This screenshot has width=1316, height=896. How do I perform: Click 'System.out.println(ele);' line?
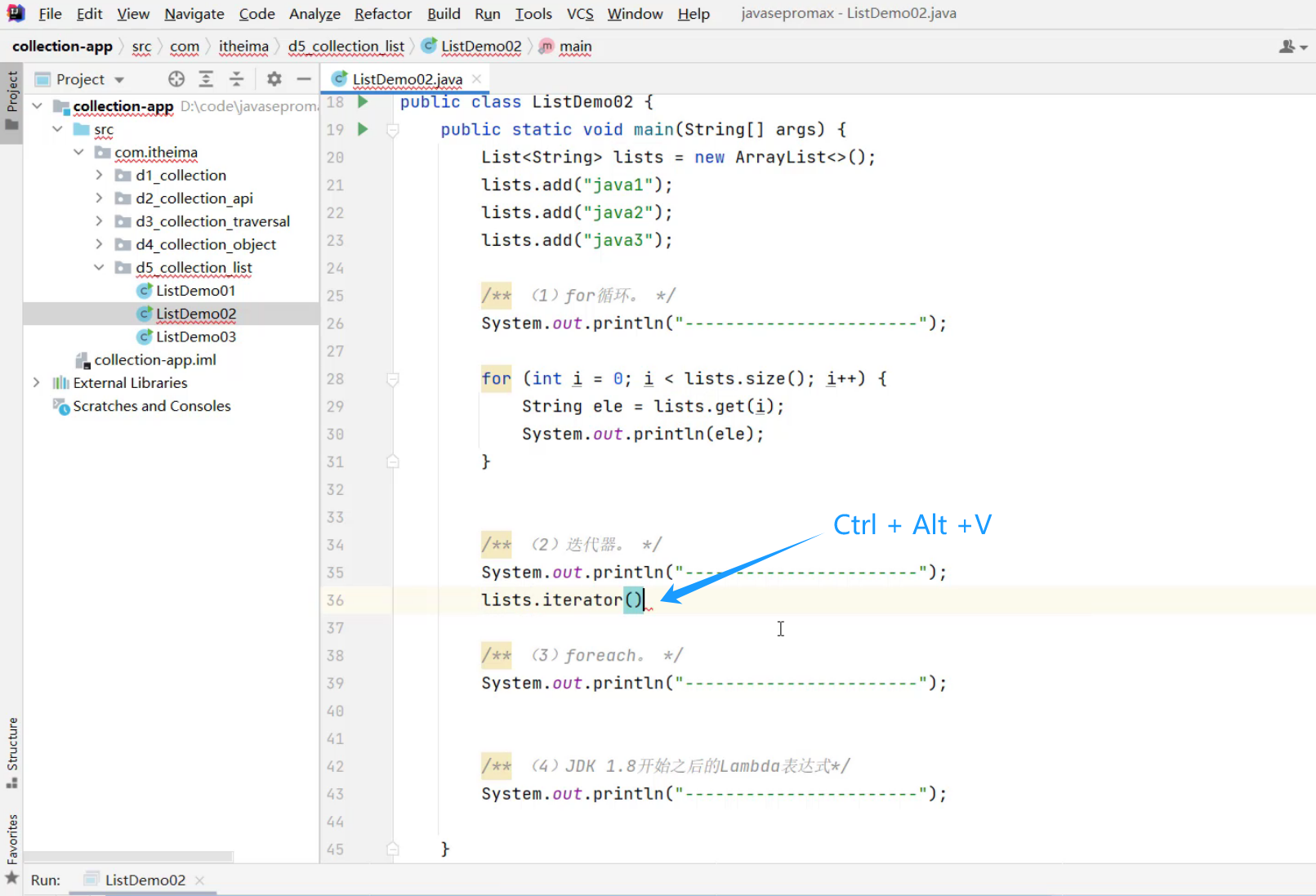tap(643, 435)
